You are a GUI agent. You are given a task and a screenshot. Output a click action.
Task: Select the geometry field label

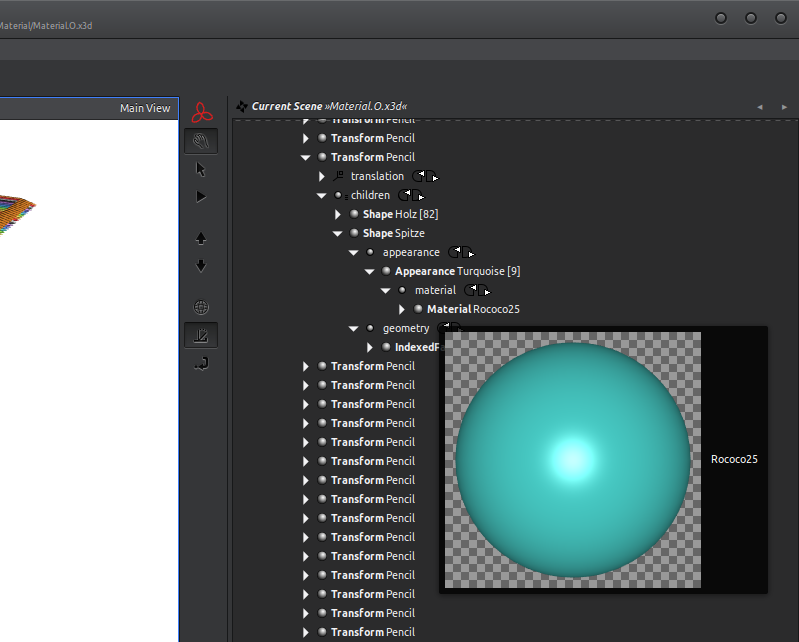coord(406,328)
